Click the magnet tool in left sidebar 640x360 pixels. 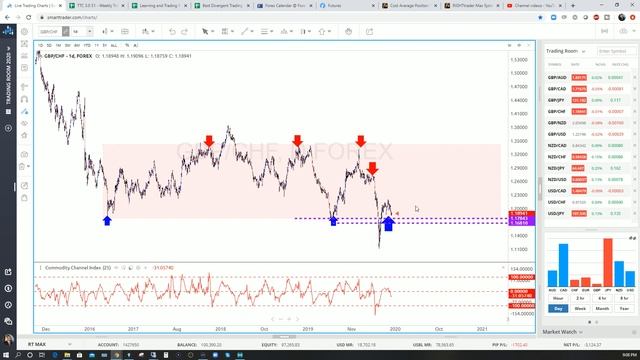coord(24,99)
